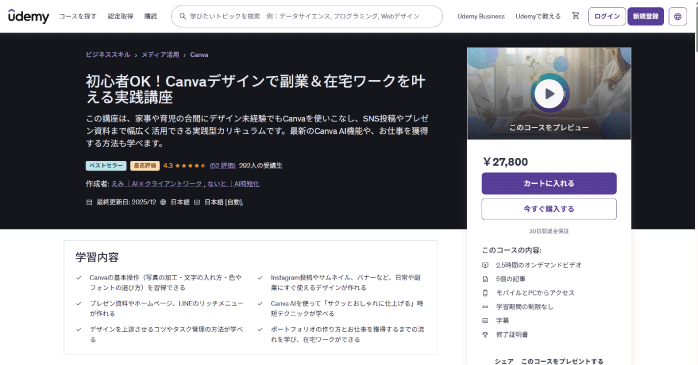
Task: Click the 学習内容 heading
Action: (97, 257)
